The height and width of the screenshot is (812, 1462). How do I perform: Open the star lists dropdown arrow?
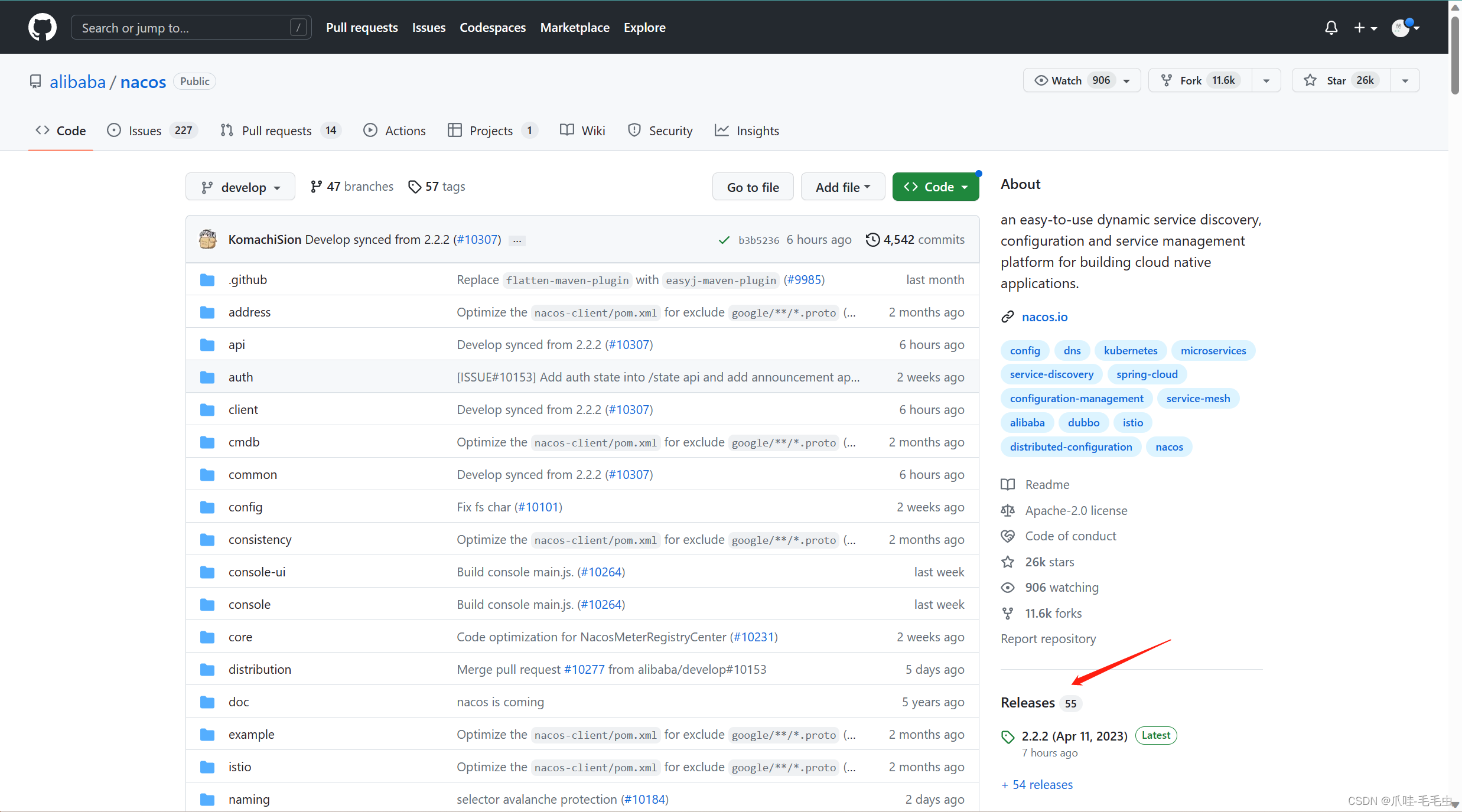pyautogui.click(x=1405, y=80)
